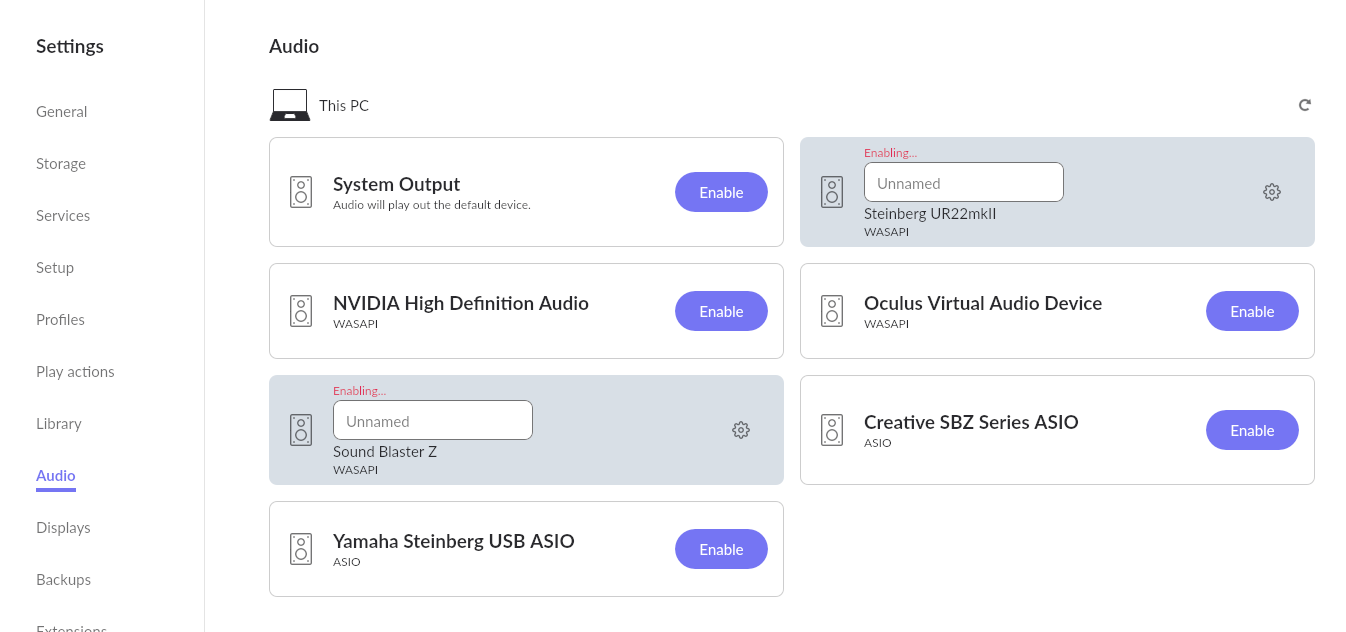The height and width of the screenshot is (632, 1346).
Task: Click the Steinberg UR22mkII device name
Action: pos(930,214)
